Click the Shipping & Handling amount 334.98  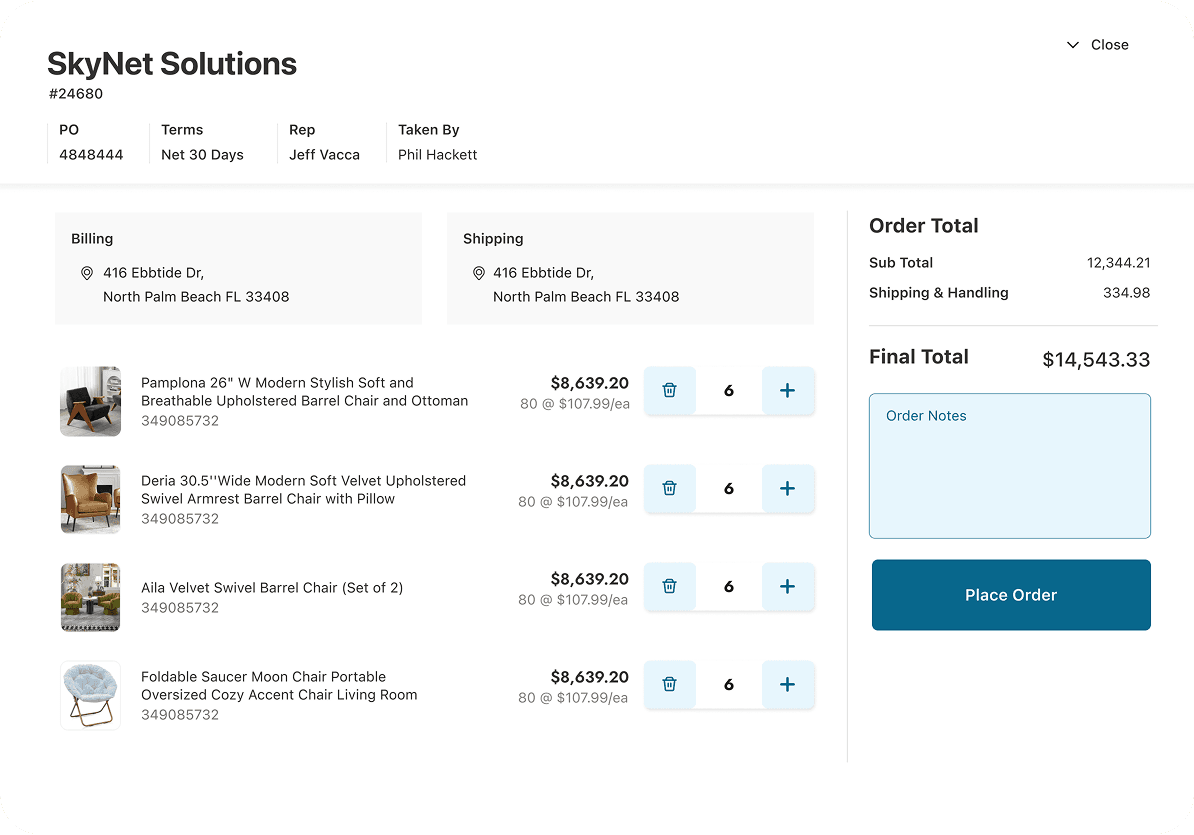coord(1126,293)
